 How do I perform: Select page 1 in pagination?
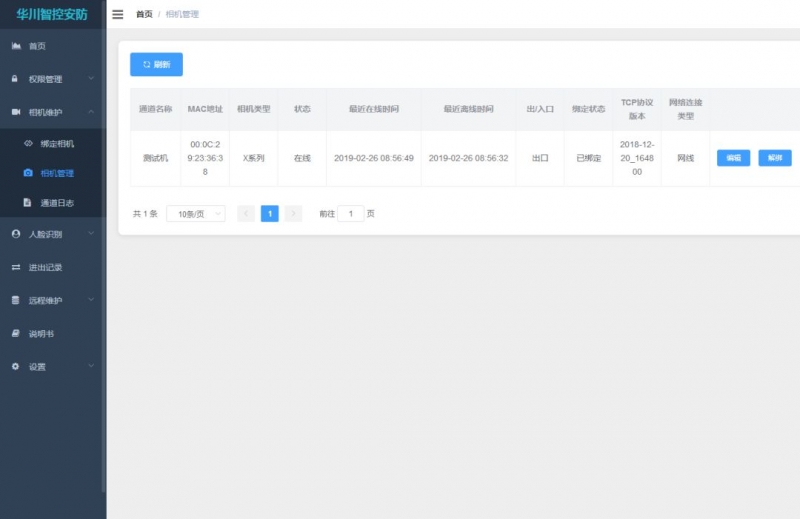[269, 214]
